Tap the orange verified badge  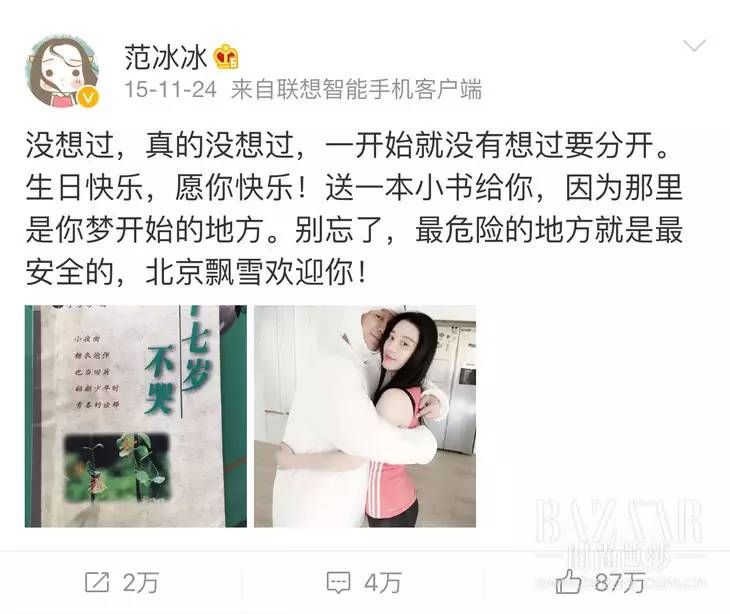click(88, 97)
